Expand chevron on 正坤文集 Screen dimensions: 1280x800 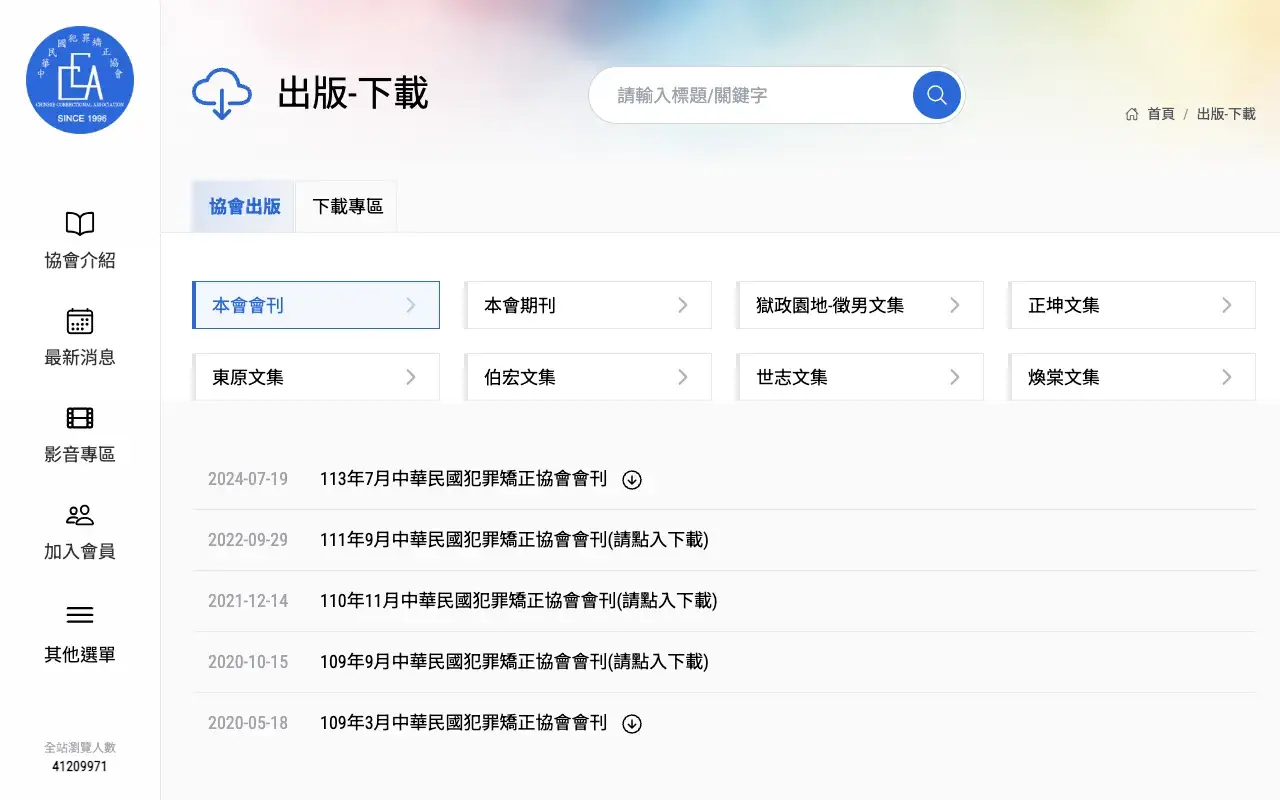click(1227, 305)
